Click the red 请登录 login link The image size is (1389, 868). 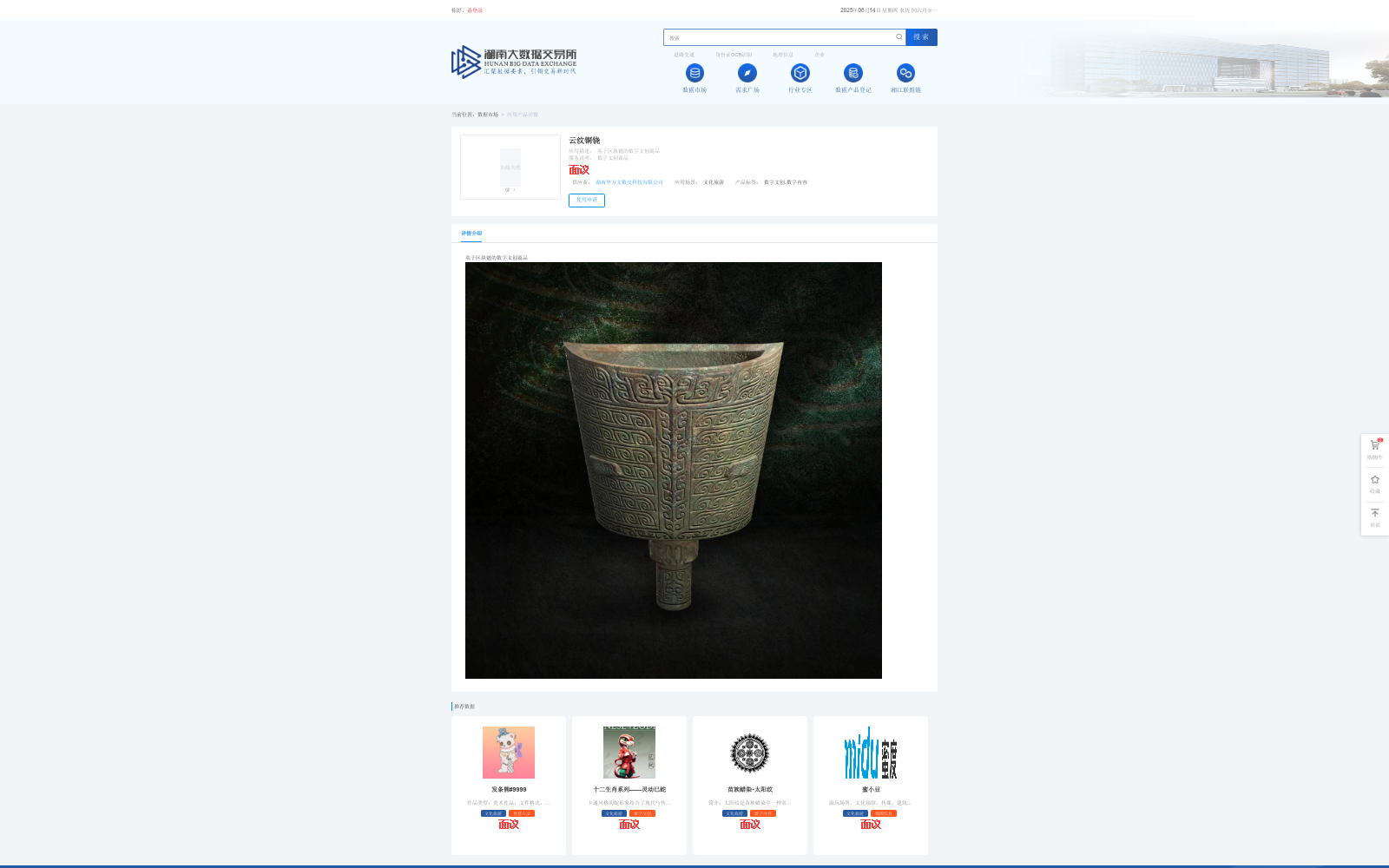475,10
